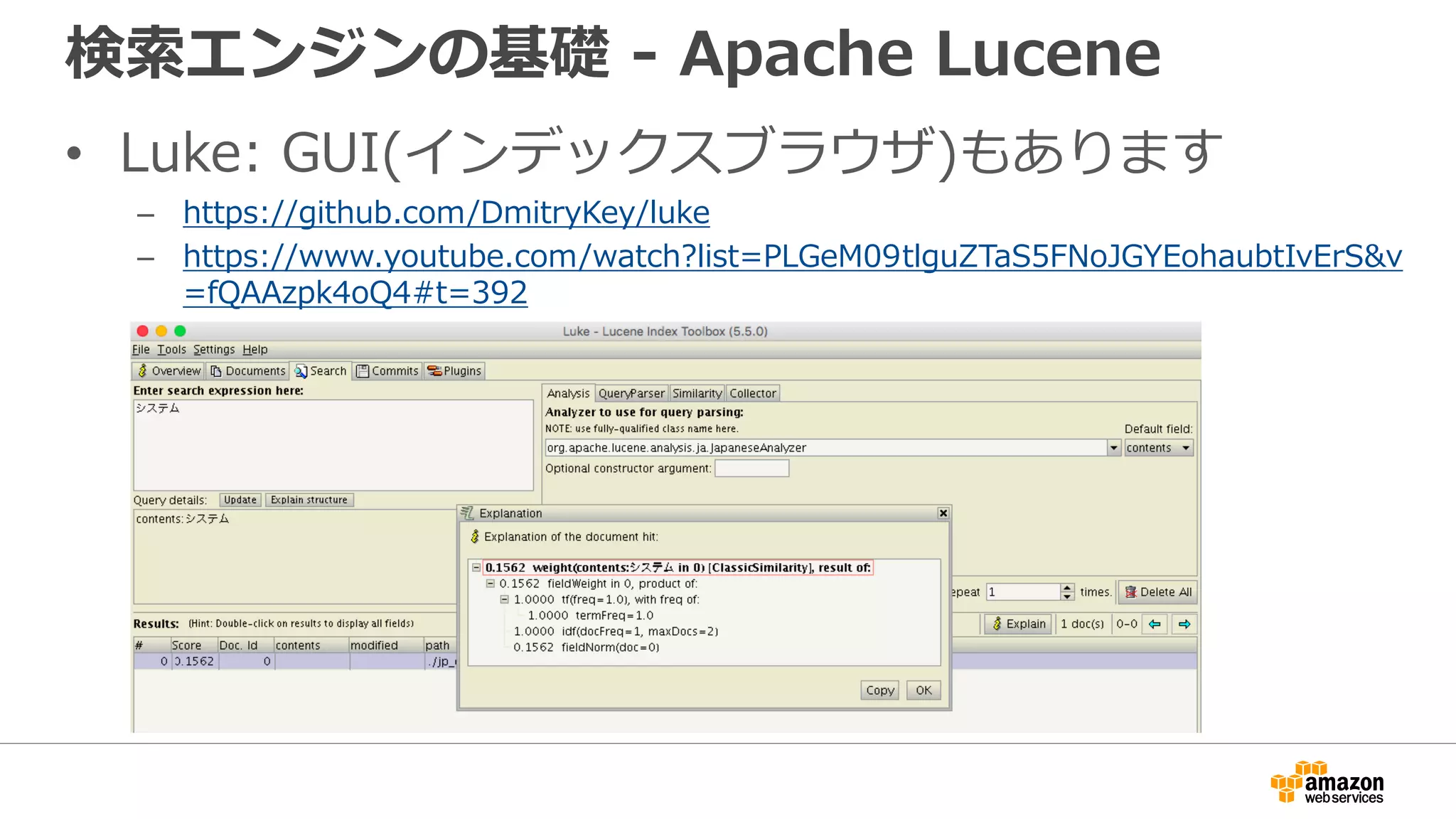
Task: Click the JapaneseAnalyzer class name field
Action: [826, 448]
